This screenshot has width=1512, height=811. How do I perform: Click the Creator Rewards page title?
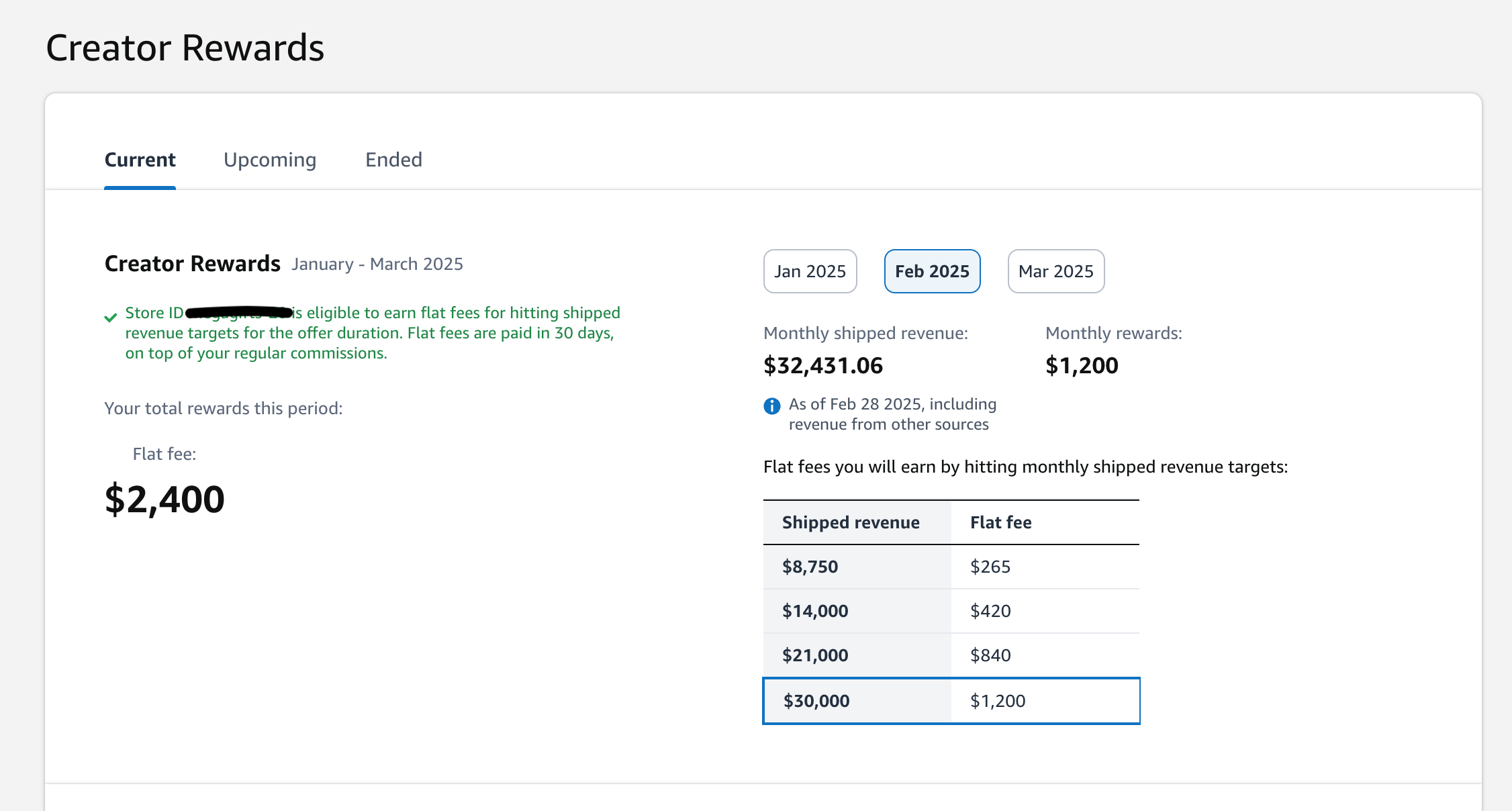185,48
